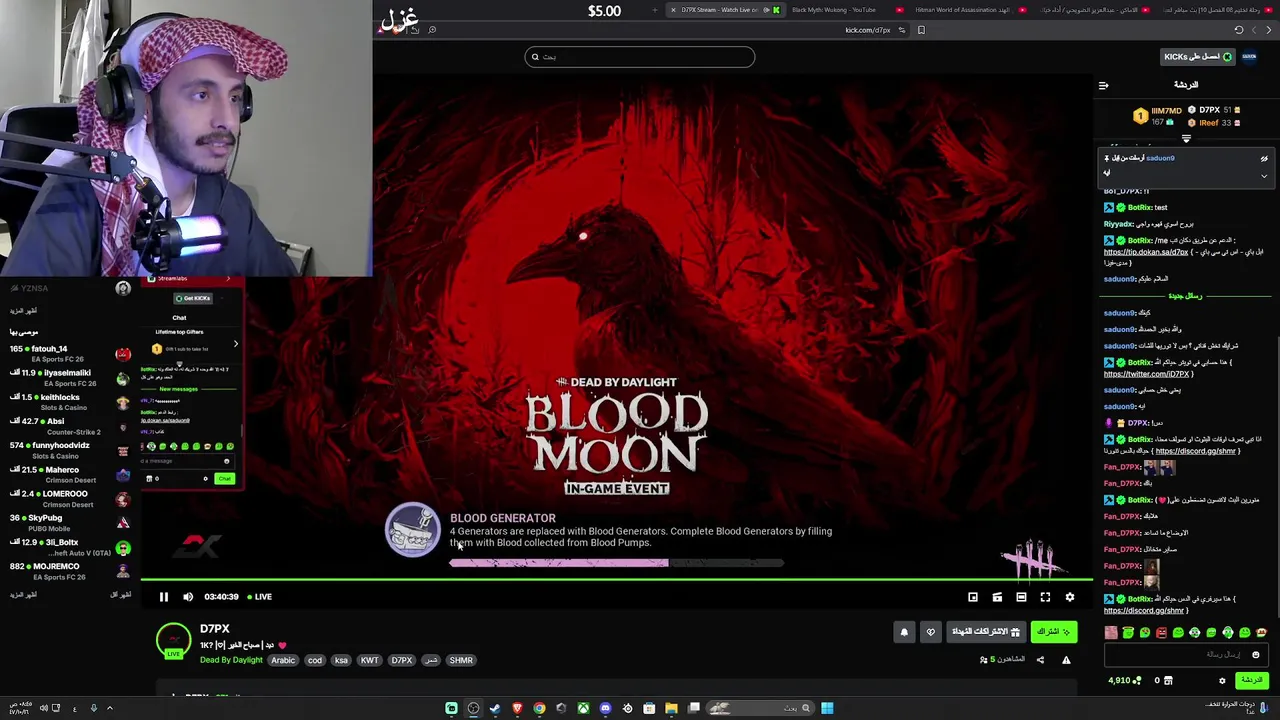Viewport: 1280px width, 720px height.
Task: Expand the gift leaderboard chevron
Action: [x=1186, y=139]
